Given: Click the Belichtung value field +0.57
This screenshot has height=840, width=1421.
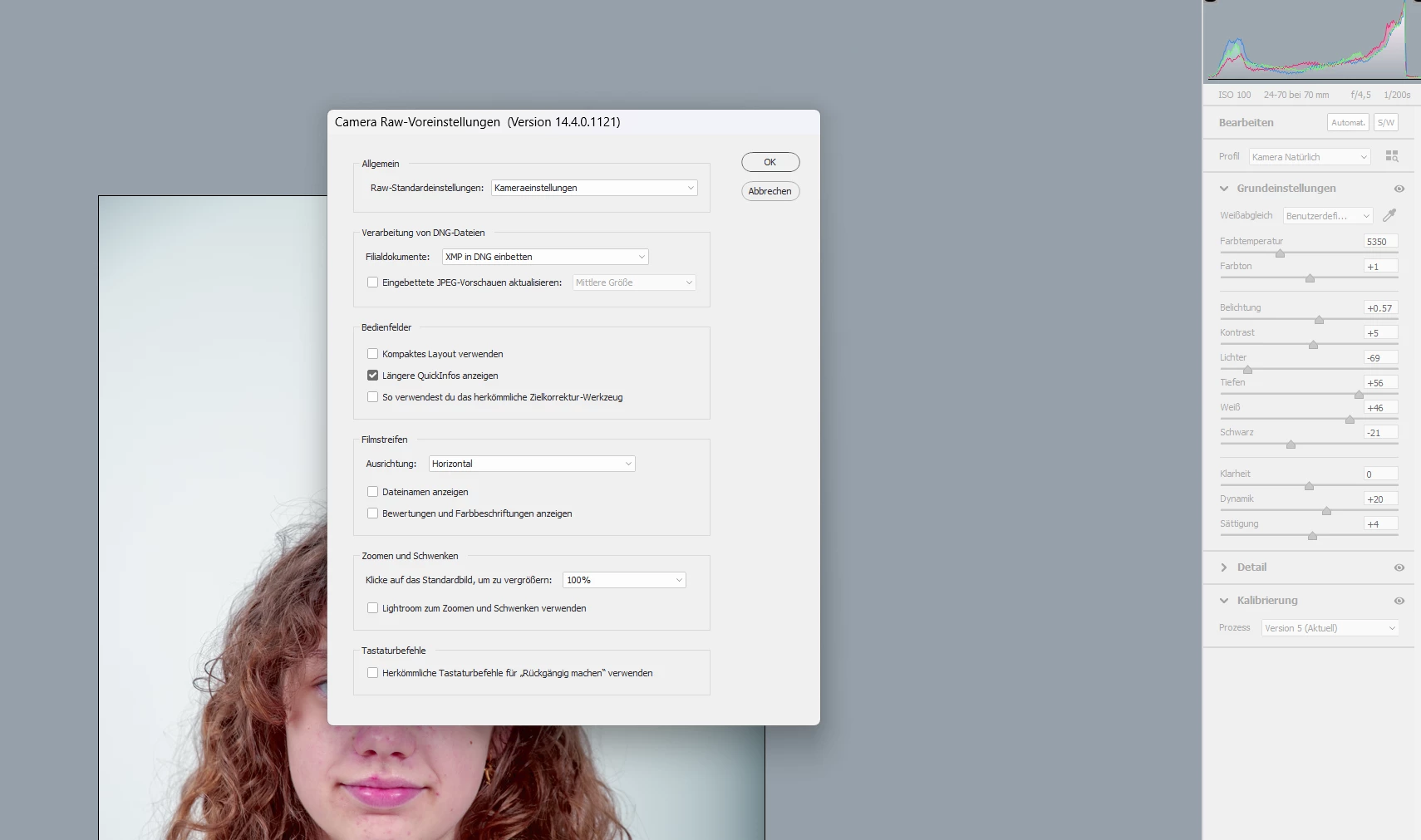Looking at the screenshot, I should [x=1381, y=308].
